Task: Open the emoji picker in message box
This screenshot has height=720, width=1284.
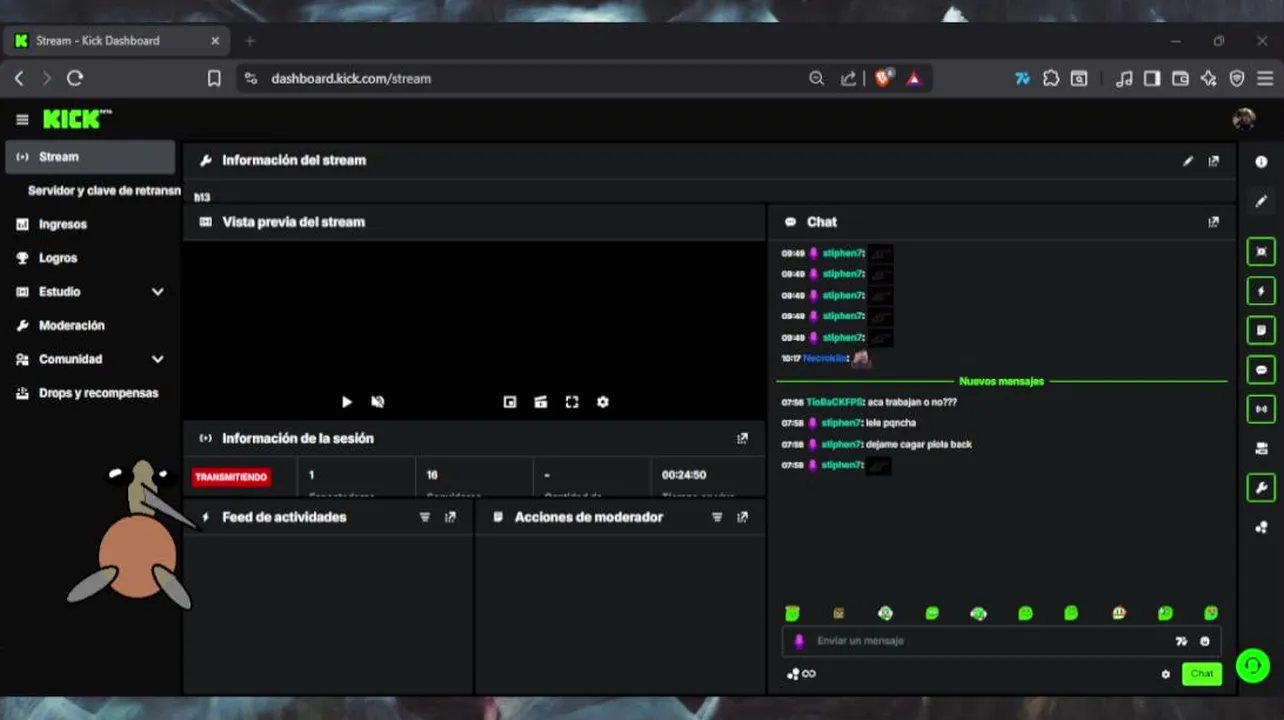Action: coord(1205,641)
